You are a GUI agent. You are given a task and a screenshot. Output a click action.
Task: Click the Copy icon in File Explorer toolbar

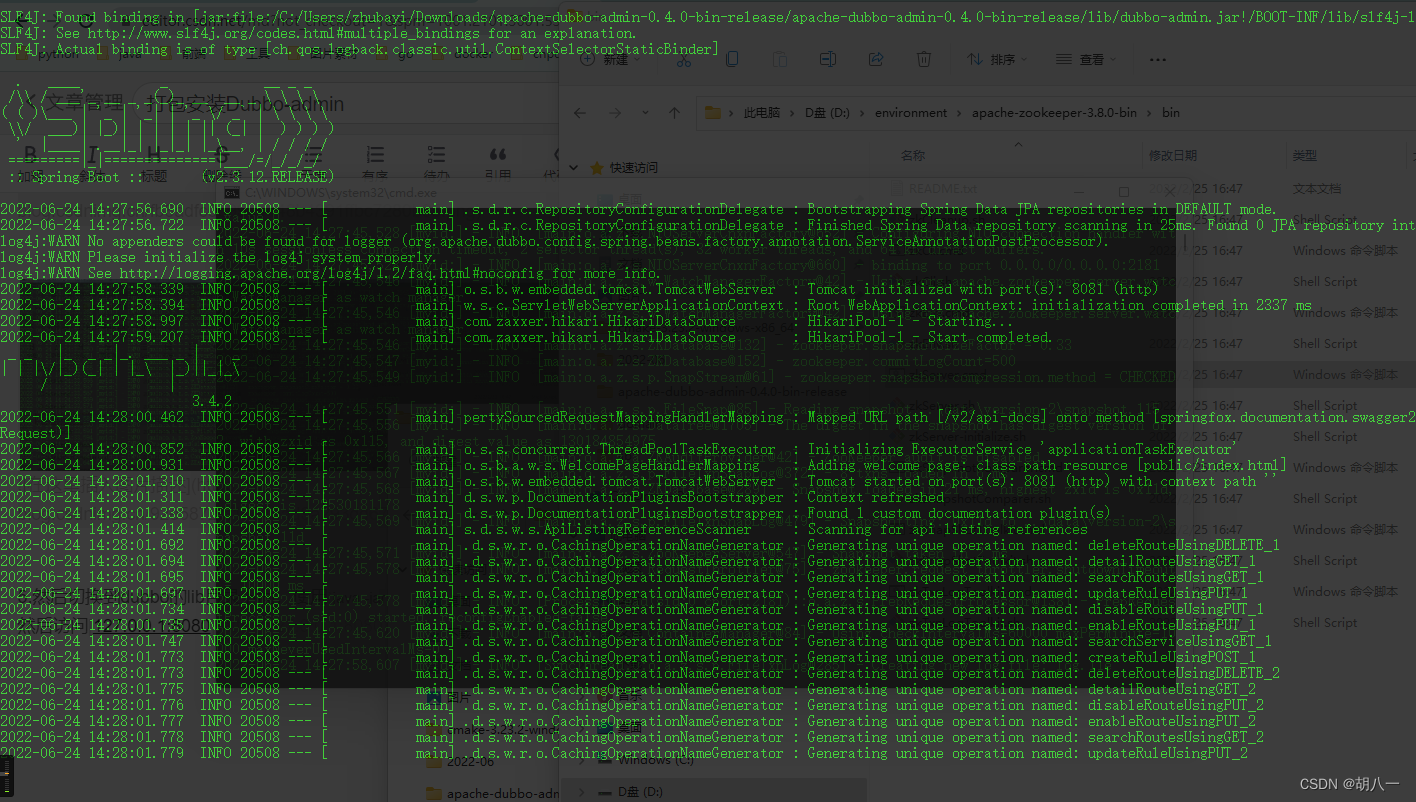pyautogui.click(x=731, y=60)
